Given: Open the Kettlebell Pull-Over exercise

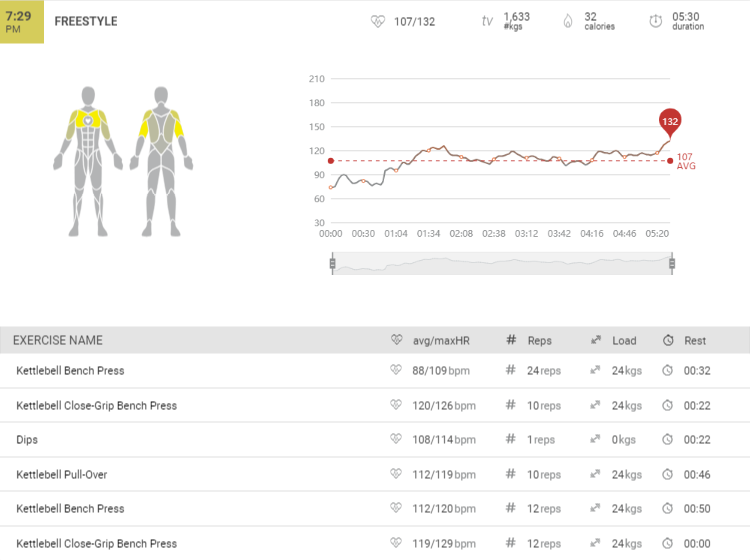Looking at the screenshot, I should tap(62, 474).
